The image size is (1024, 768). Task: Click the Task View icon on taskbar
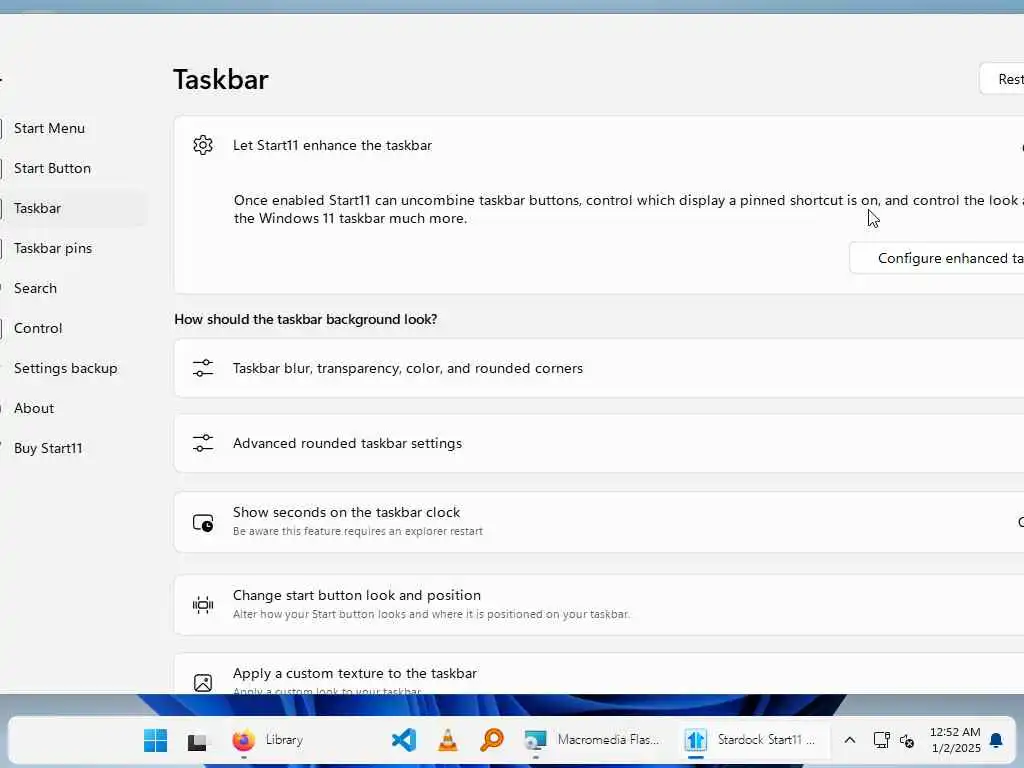coord(197,741)
